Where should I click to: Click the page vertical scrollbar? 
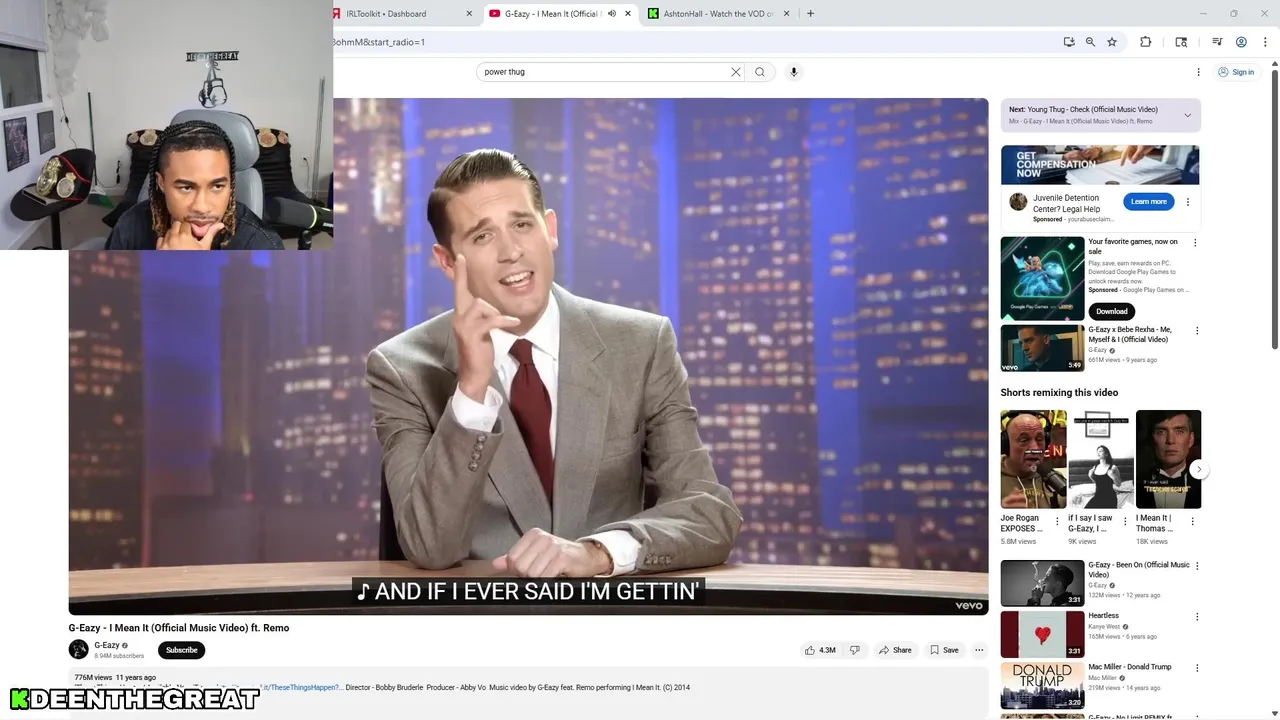click(x=1274, y=210)
